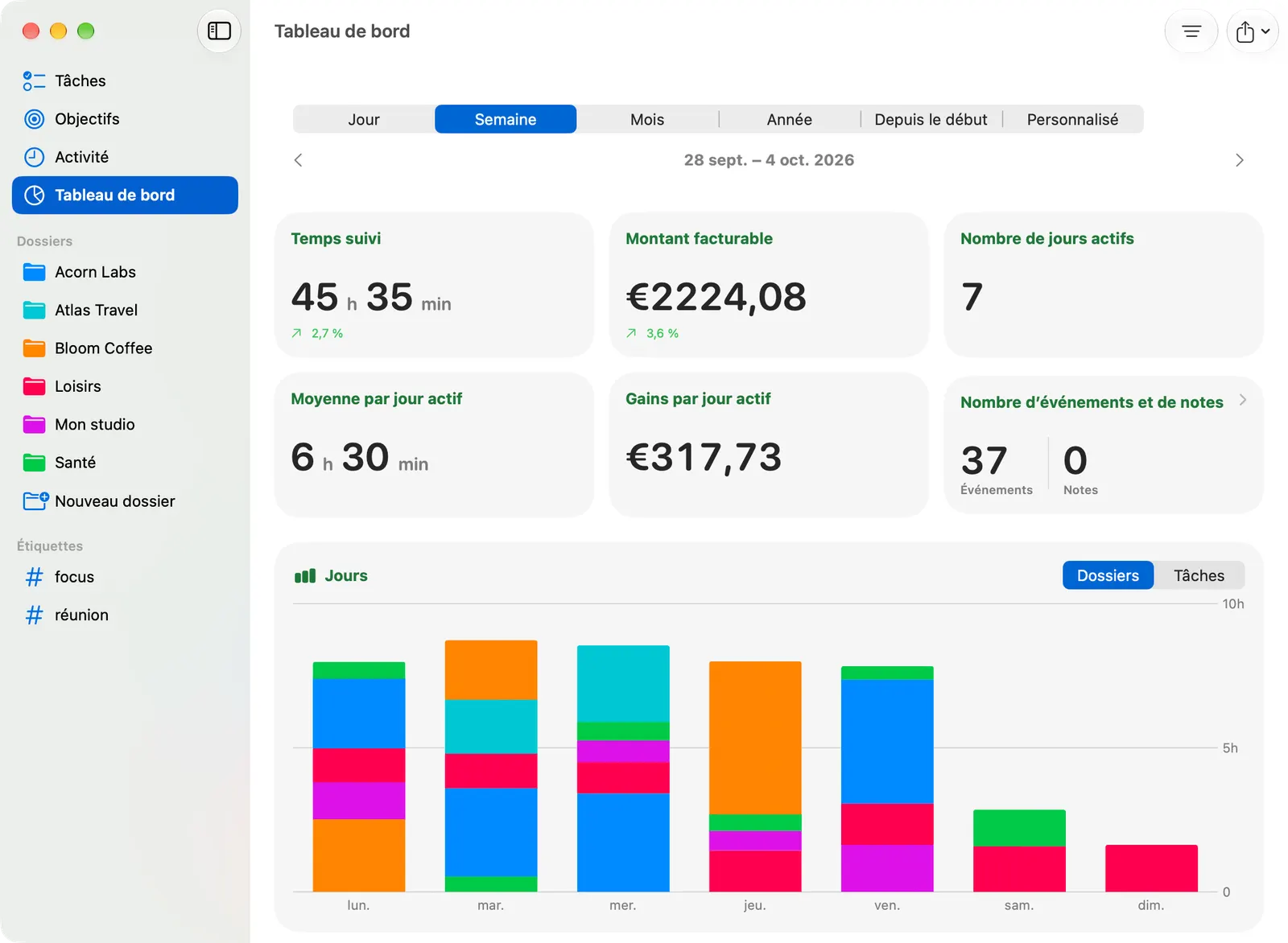Click the orange bottom segment of lun. bar

[359, 855]
